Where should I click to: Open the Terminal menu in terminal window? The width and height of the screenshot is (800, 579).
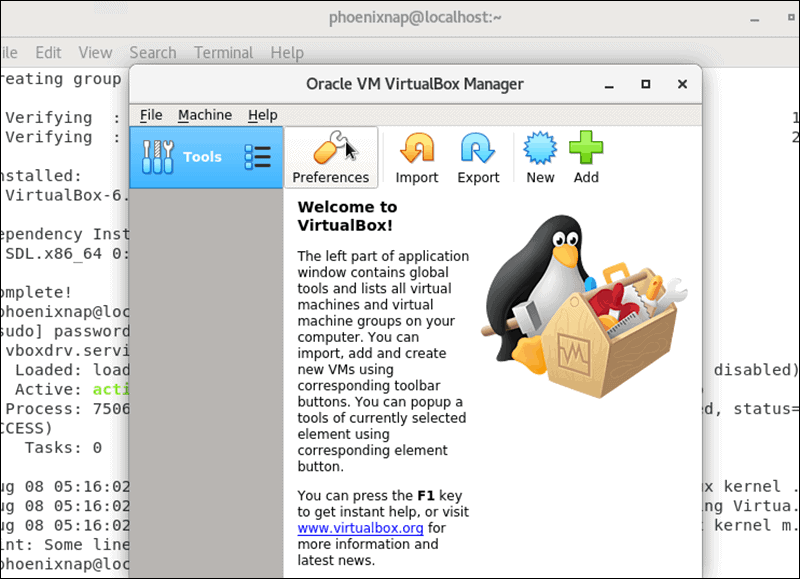click(223, 53)
